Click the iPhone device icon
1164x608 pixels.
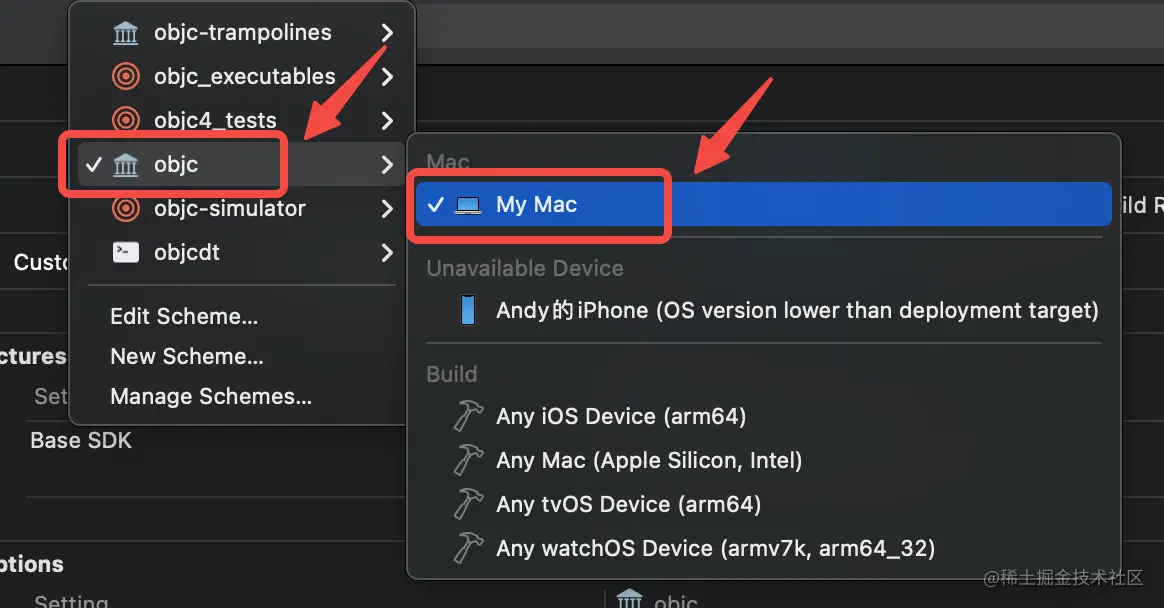coord(468,311)
